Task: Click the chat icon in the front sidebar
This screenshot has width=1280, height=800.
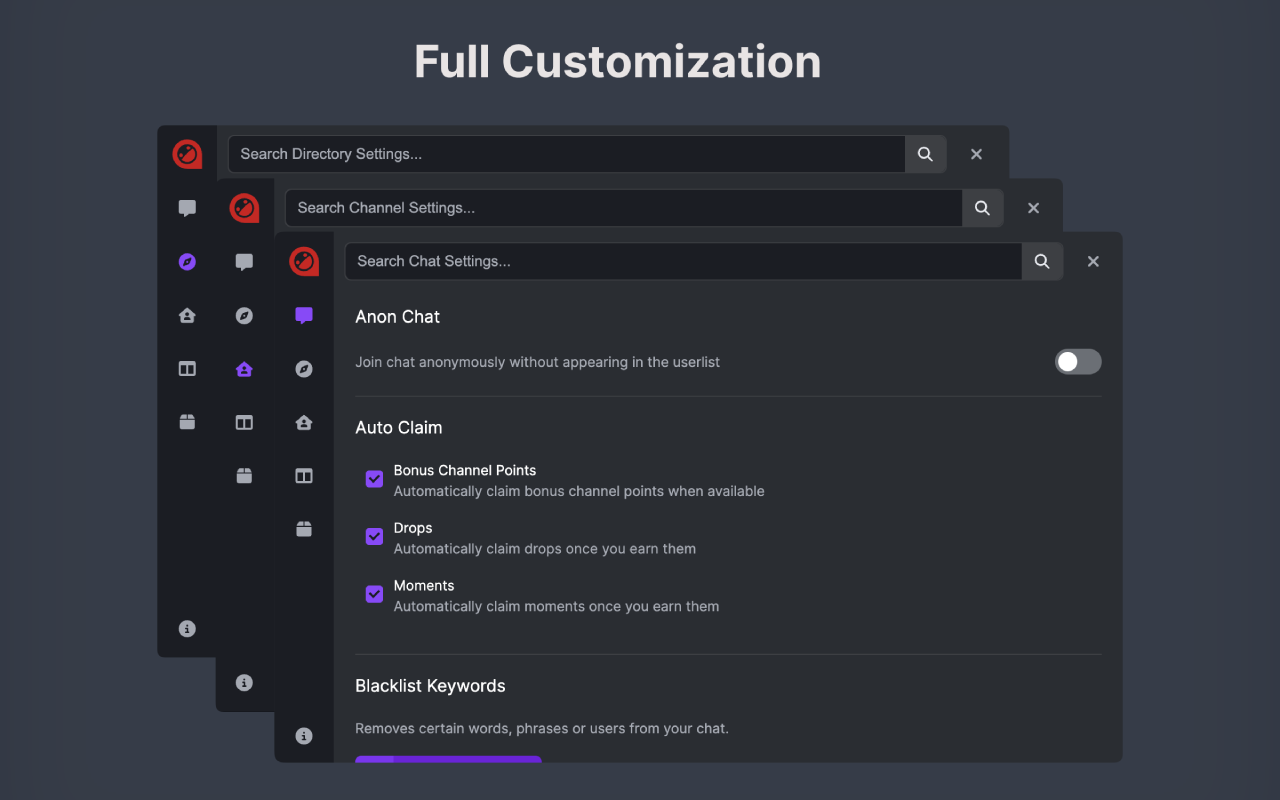Action: tap(304, 316)
